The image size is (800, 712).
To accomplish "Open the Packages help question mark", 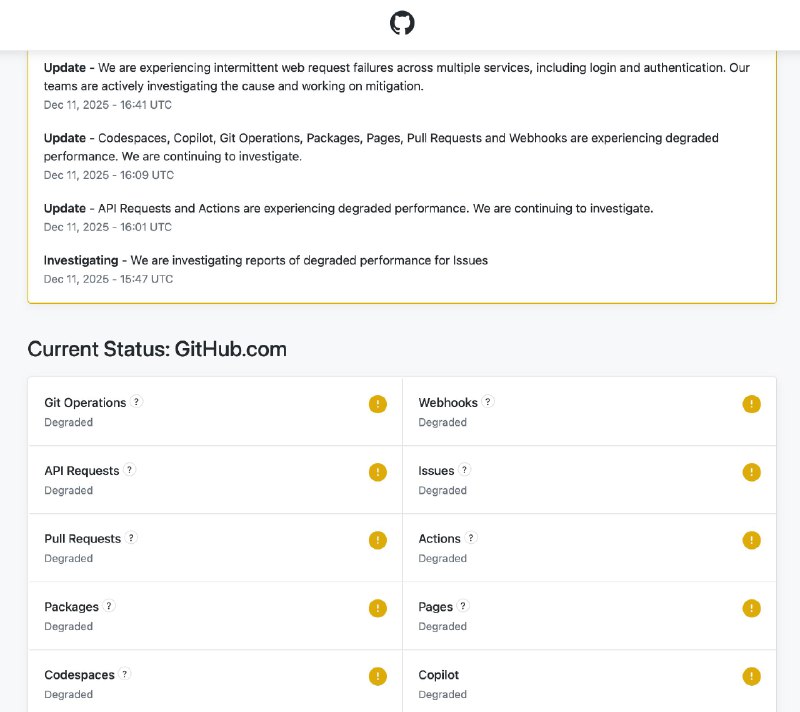I will click(x=108, y=606).
